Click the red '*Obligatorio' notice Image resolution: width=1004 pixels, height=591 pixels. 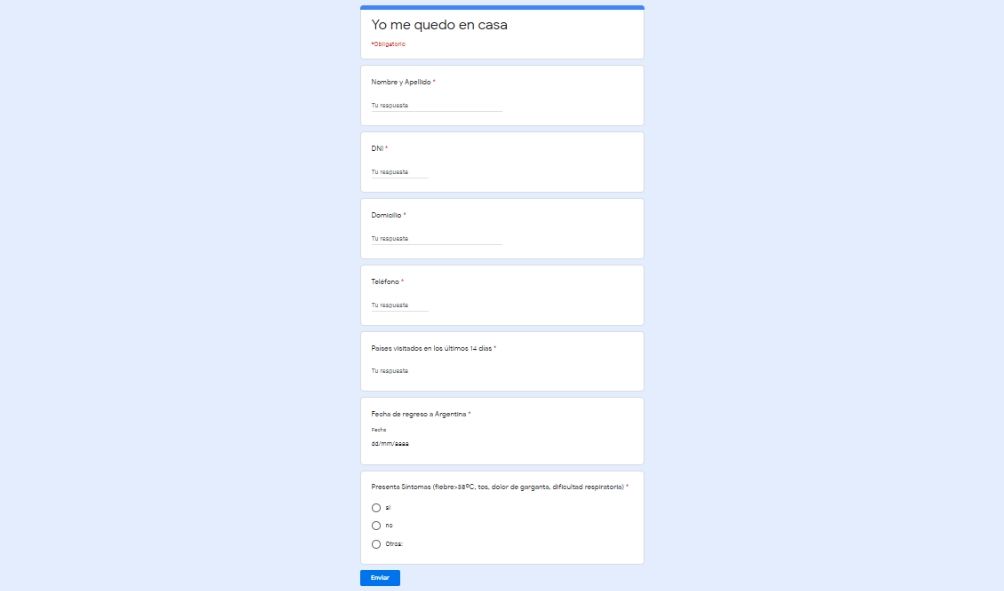[x=388, y=44]
